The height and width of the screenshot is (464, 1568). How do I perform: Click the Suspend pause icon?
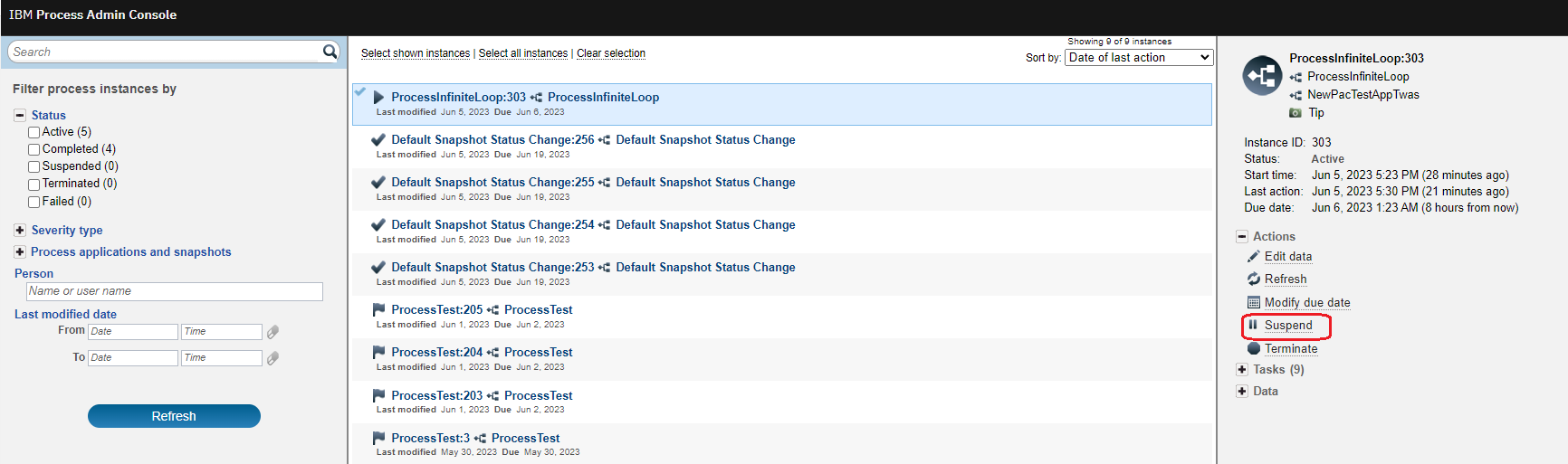[1253, 325]
